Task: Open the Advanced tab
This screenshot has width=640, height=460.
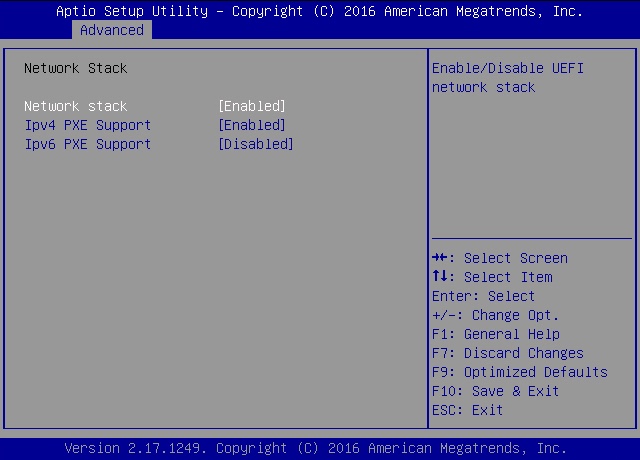Action: coord(112,30)
